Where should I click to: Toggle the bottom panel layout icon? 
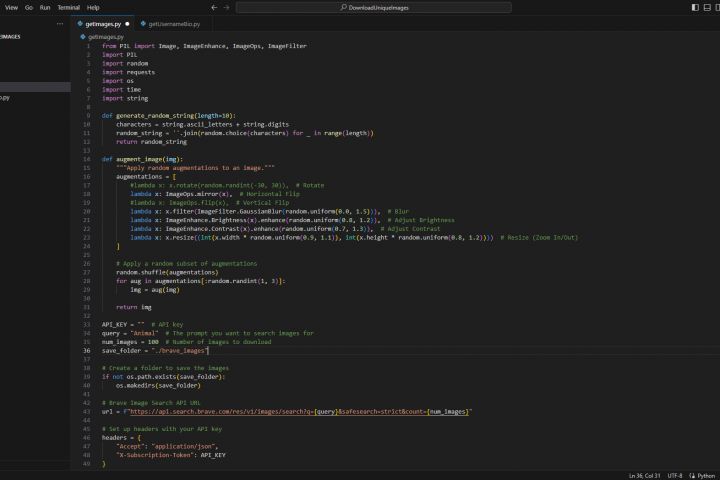point(707,7)
